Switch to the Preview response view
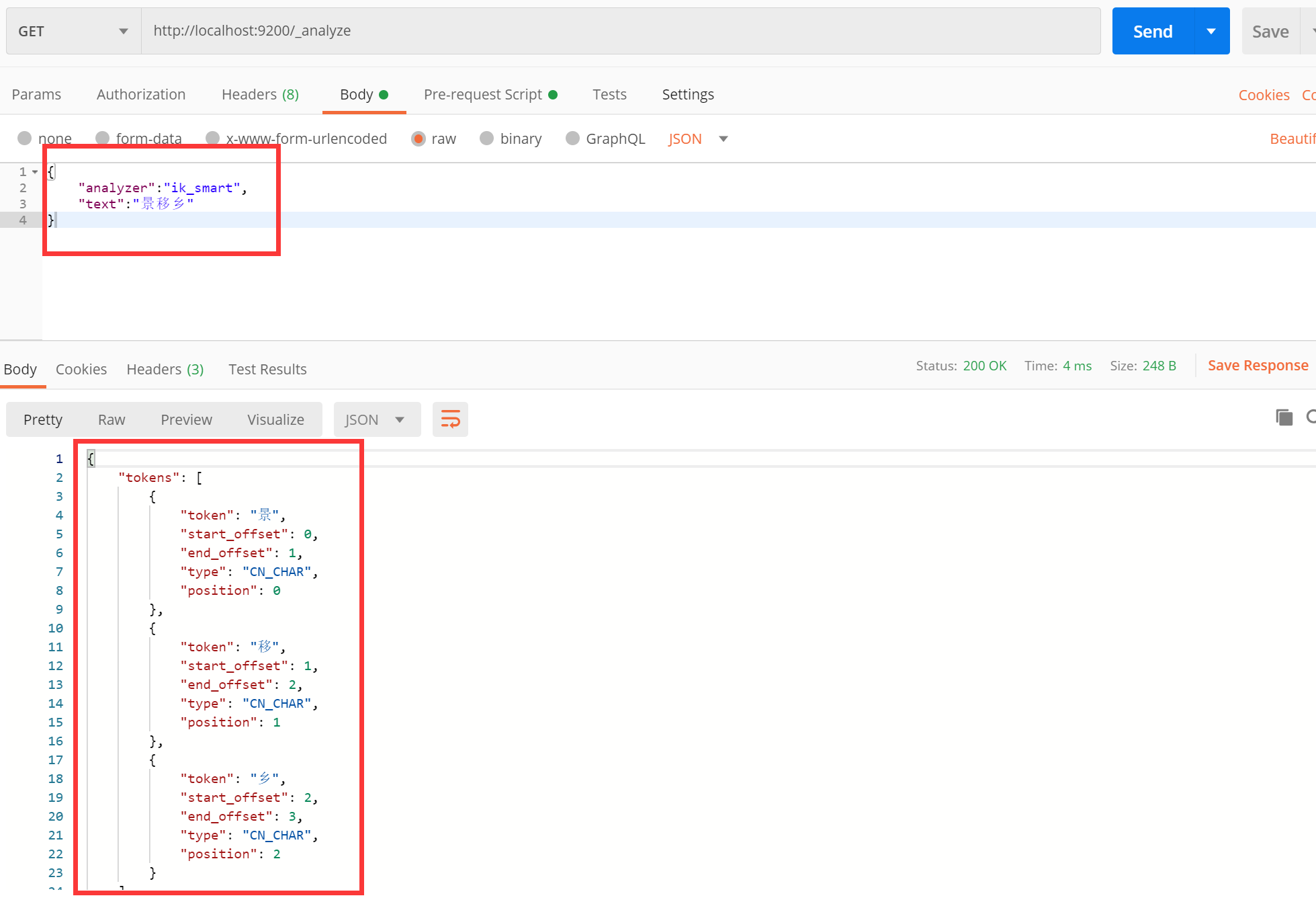The width and height of the screenshot is (1316, 900). point(186,419)
